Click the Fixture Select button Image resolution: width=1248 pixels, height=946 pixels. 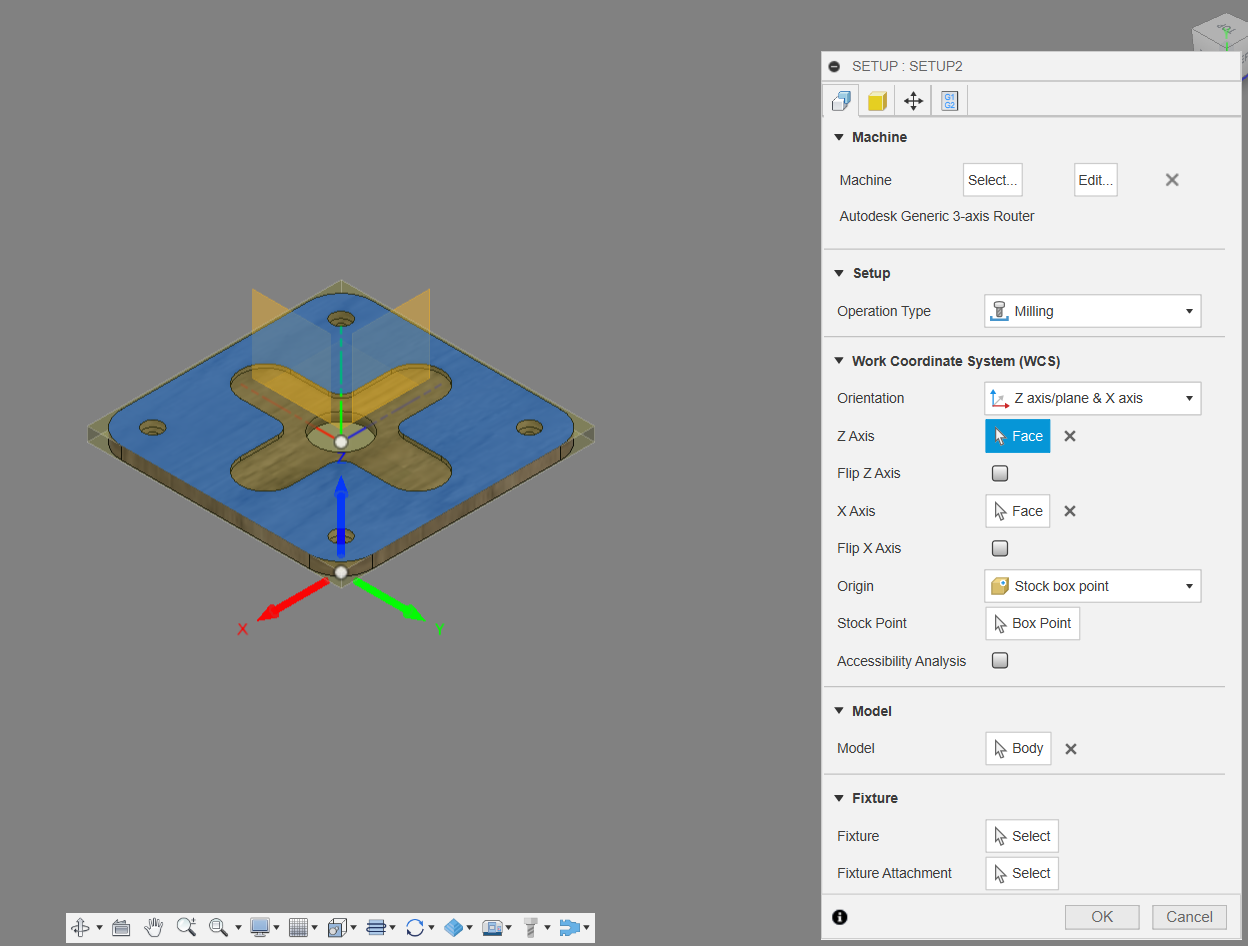click(x=1022, y=836)
